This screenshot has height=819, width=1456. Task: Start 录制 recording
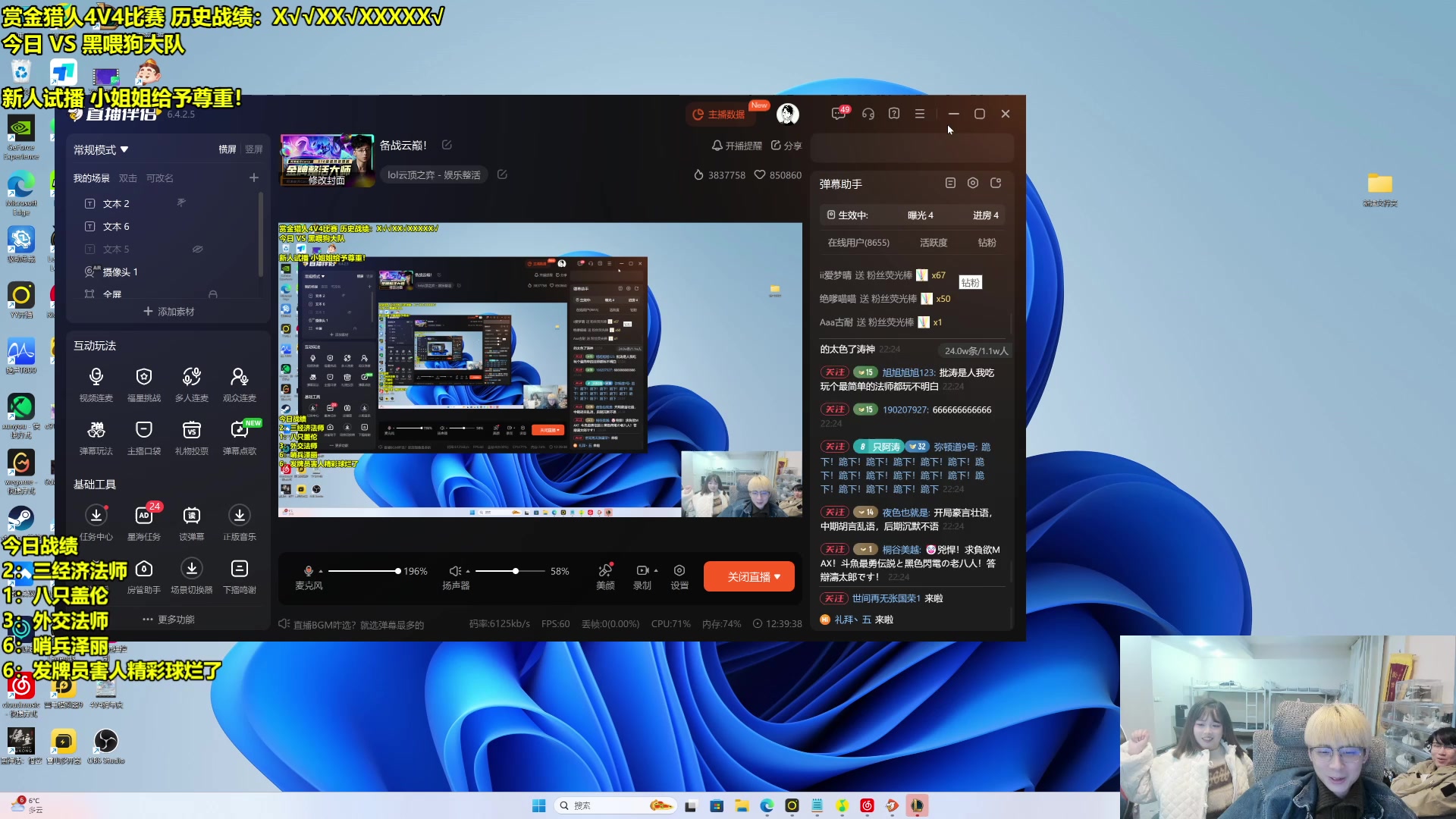coord(642,576)
